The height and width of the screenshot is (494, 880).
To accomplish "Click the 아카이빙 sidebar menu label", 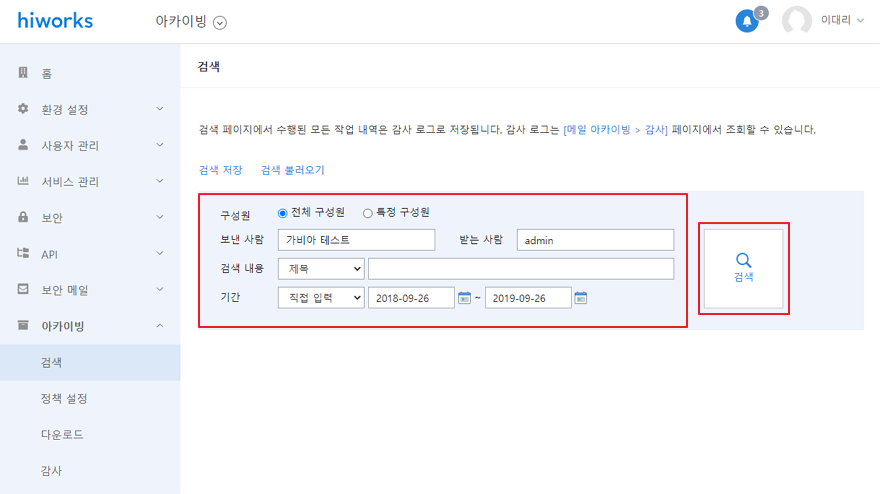I will click(63, 326).
